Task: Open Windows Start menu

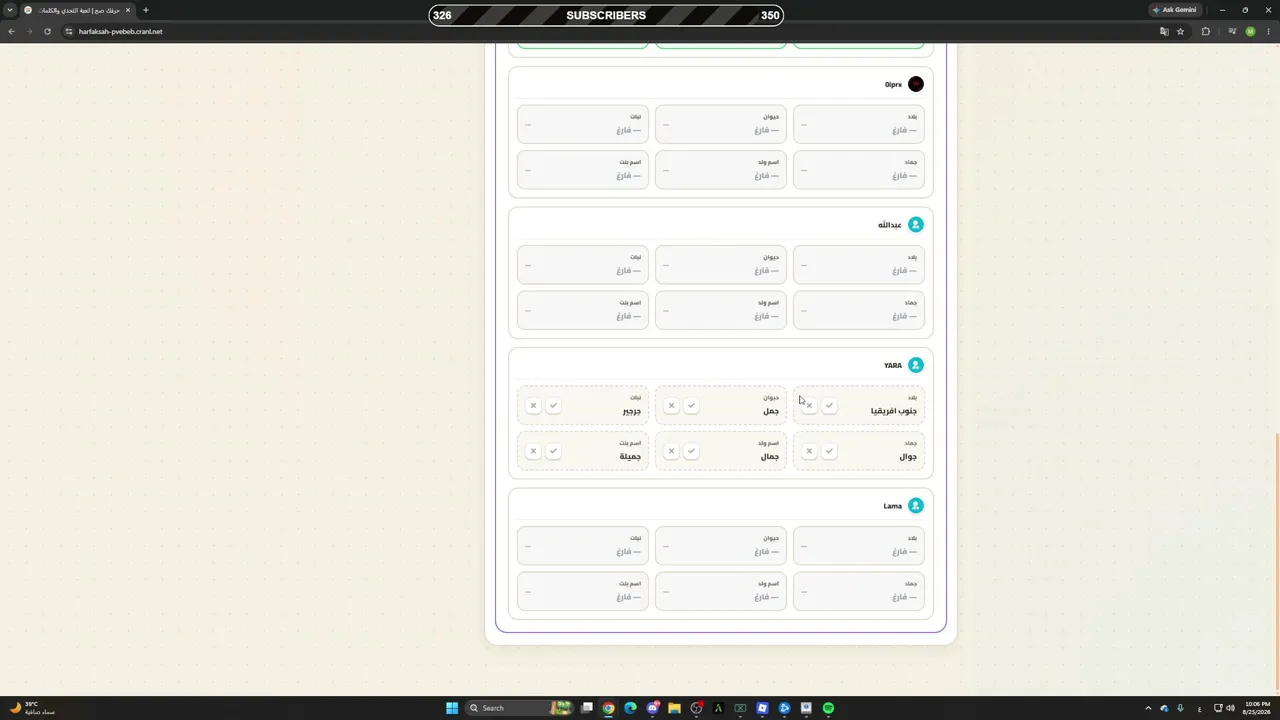Action: 452,708
